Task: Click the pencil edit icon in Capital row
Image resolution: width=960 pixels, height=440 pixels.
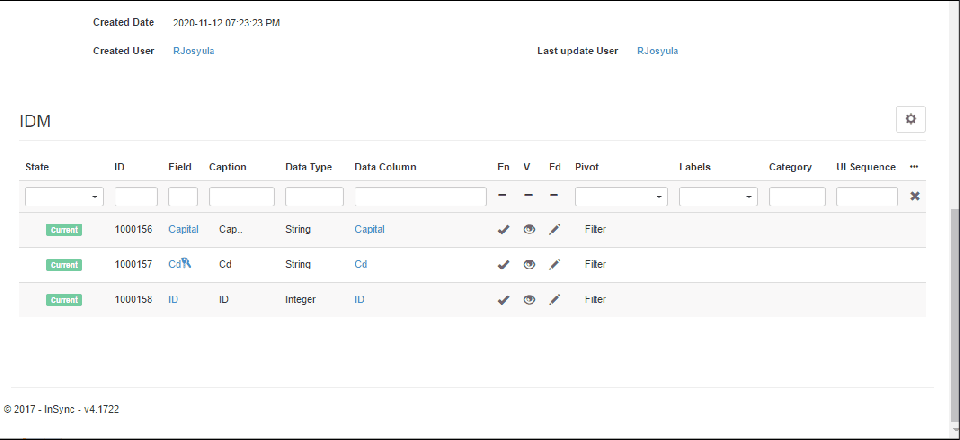Action: point(555,230)
